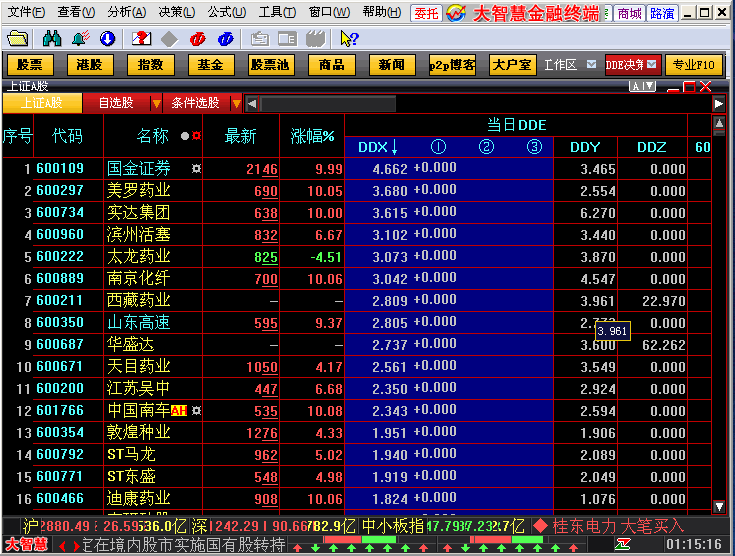735x556 pixels.
Task: Click the 大智慧 logo in status bar
Action: point(27,544)
